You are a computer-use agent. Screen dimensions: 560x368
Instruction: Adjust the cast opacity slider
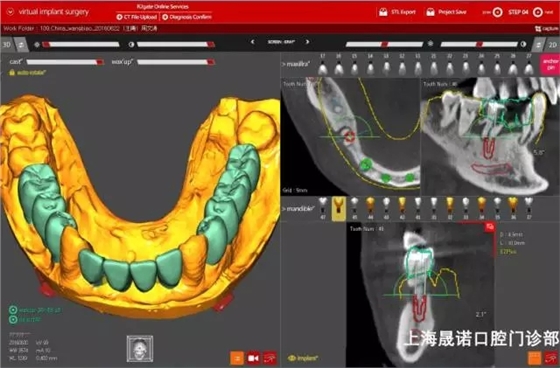point(65,62)
